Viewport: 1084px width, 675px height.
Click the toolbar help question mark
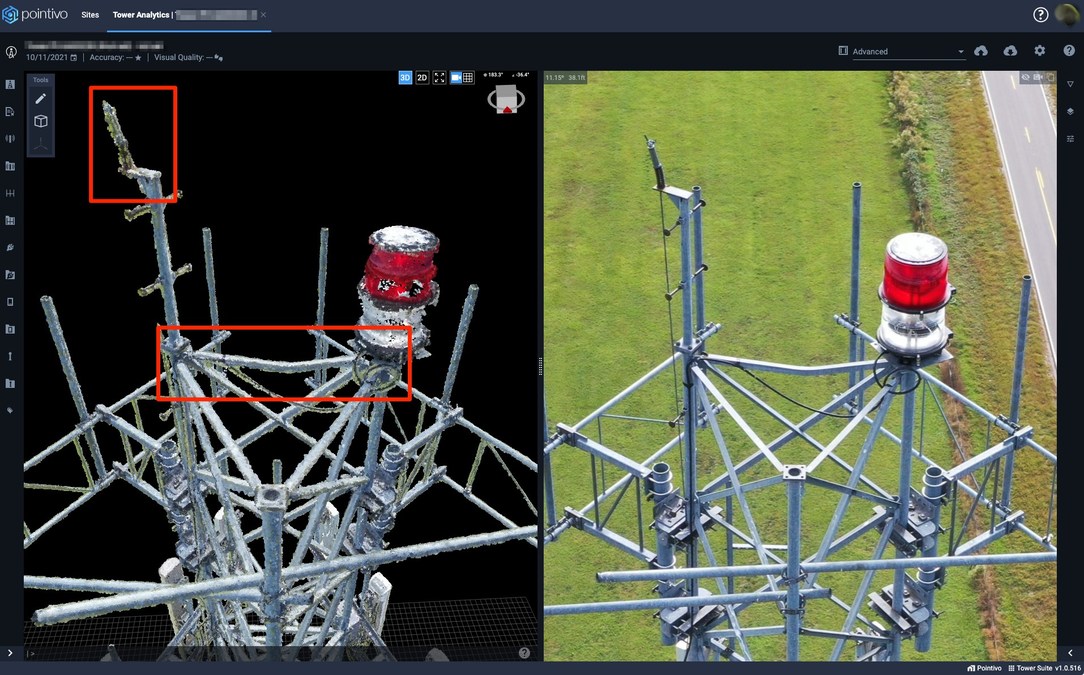pos(1069,50)
